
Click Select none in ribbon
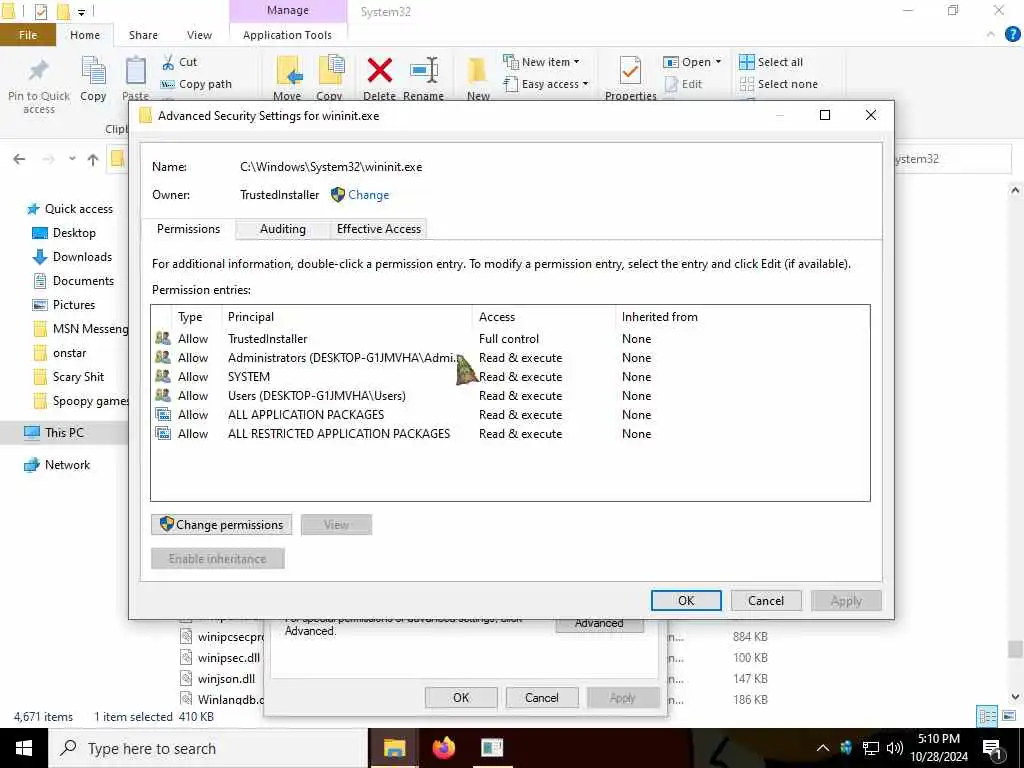[778, 84]
